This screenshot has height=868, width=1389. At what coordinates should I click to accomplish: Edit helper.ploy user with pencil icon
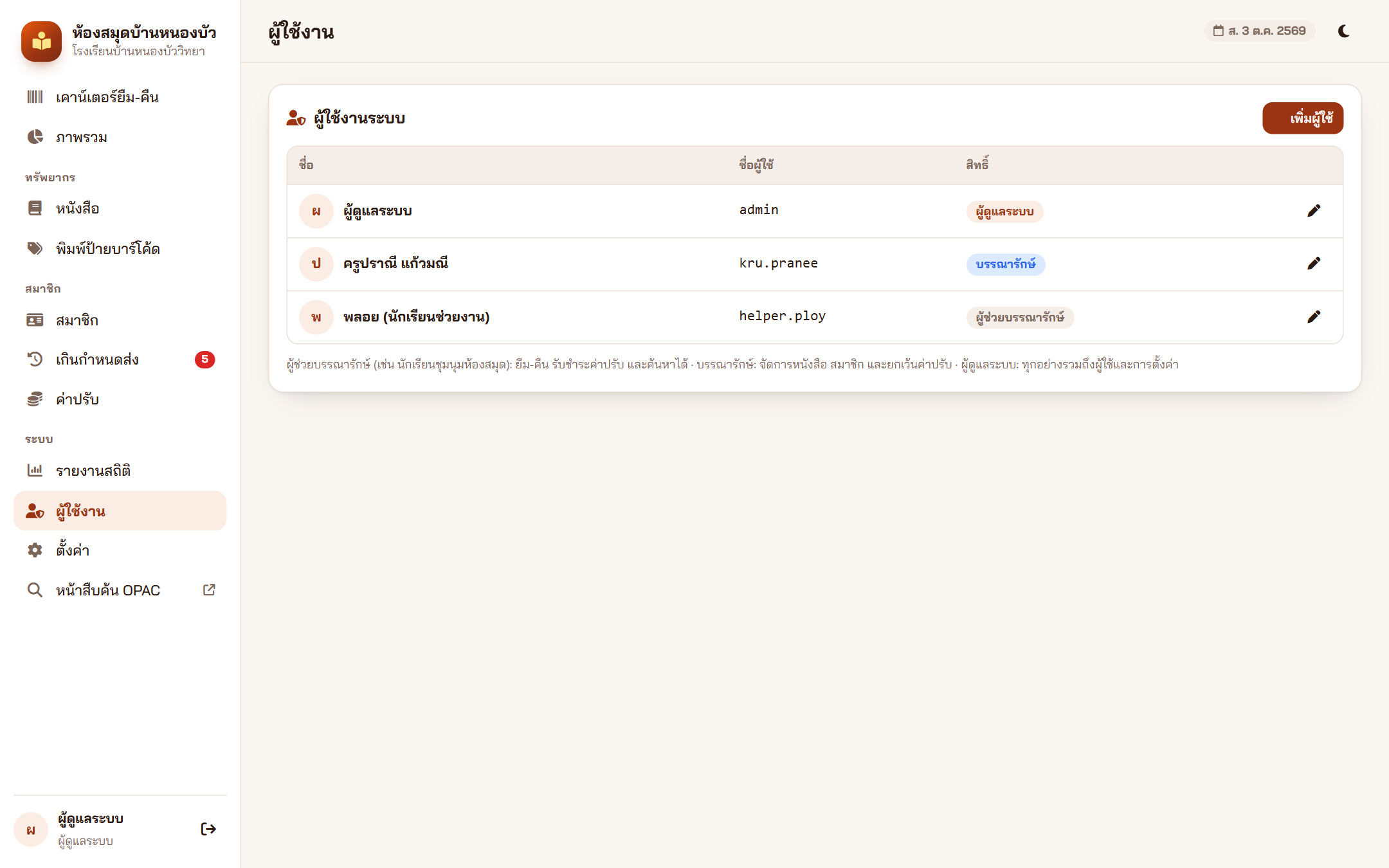point(1314,317)
